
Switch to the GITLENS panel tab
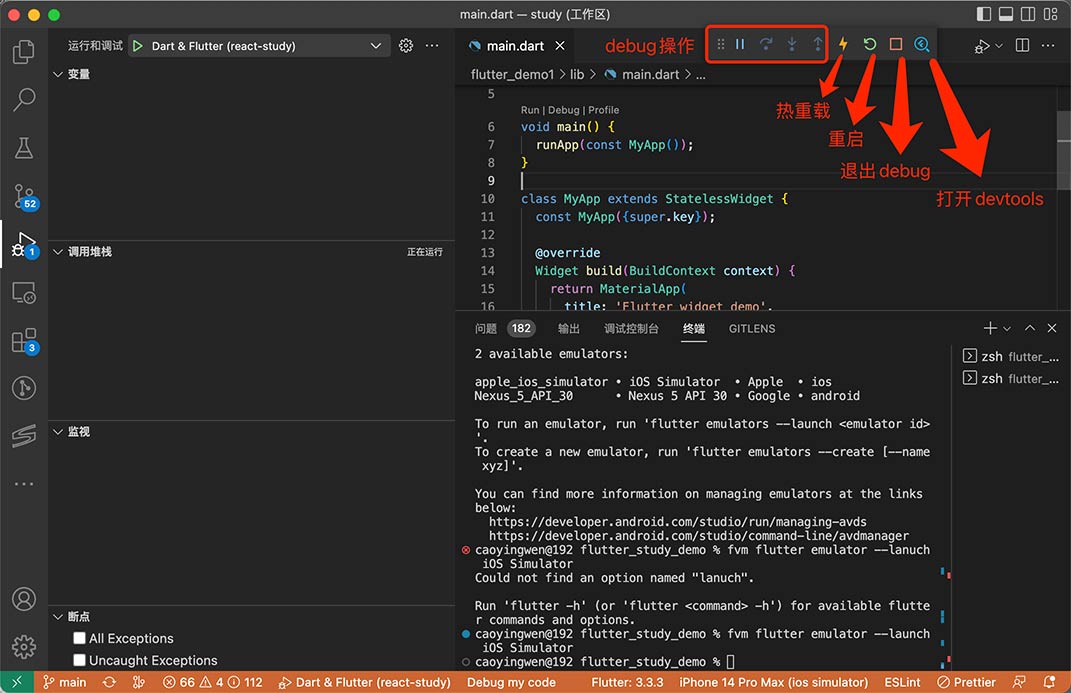(x=751, y=328)
